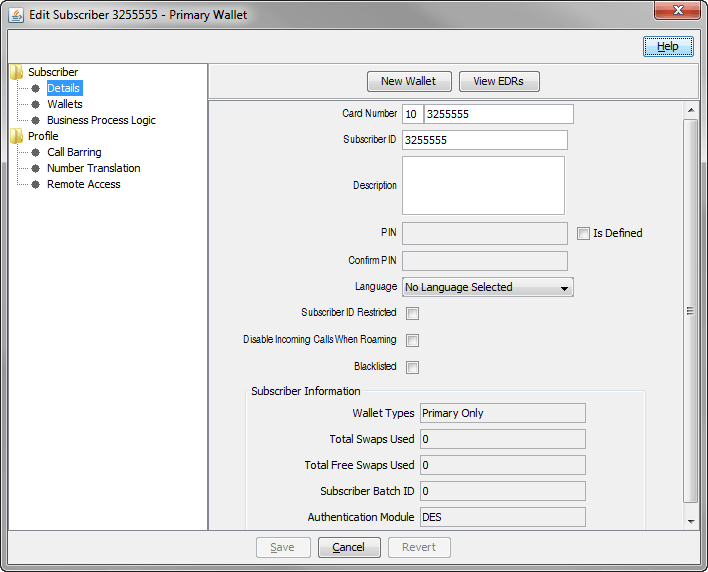Image resolution: width=708 pixels, height=572 pixels.
Task: Click the Cancel button
Action: point(349,547)
